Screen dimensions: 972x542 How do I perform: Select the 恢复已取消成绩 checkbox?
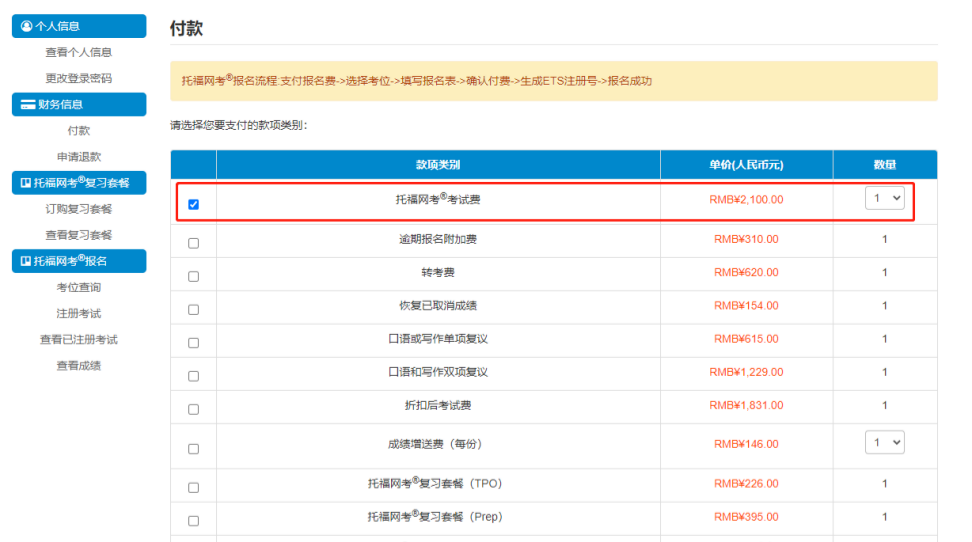click(x=193, y=309)
